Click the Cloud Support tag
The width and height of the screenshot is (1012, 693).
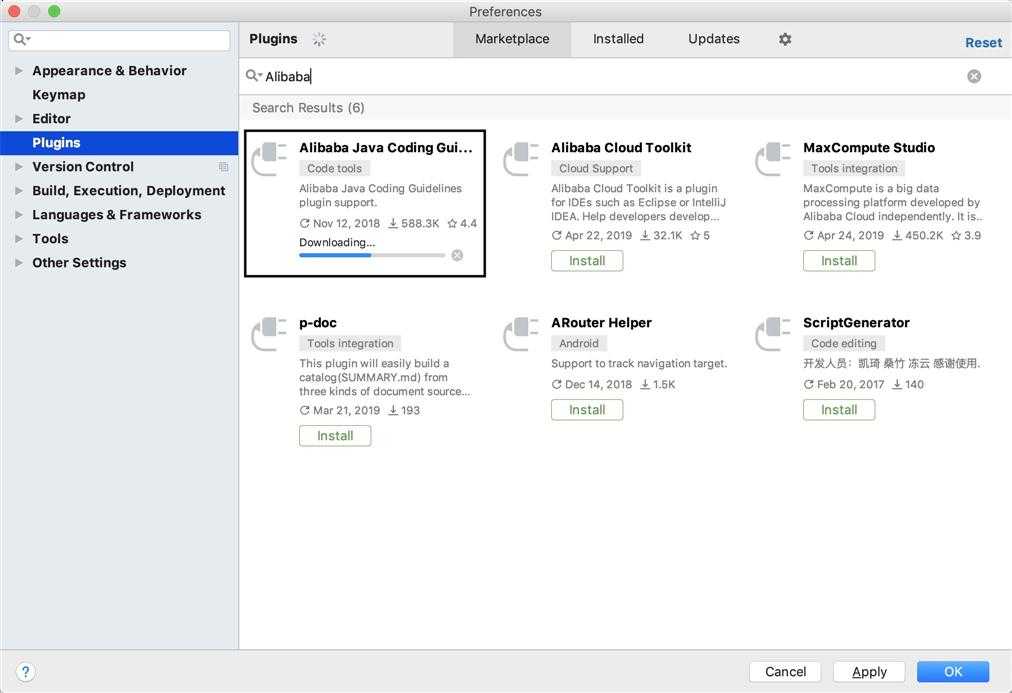[x=596, y=168]
